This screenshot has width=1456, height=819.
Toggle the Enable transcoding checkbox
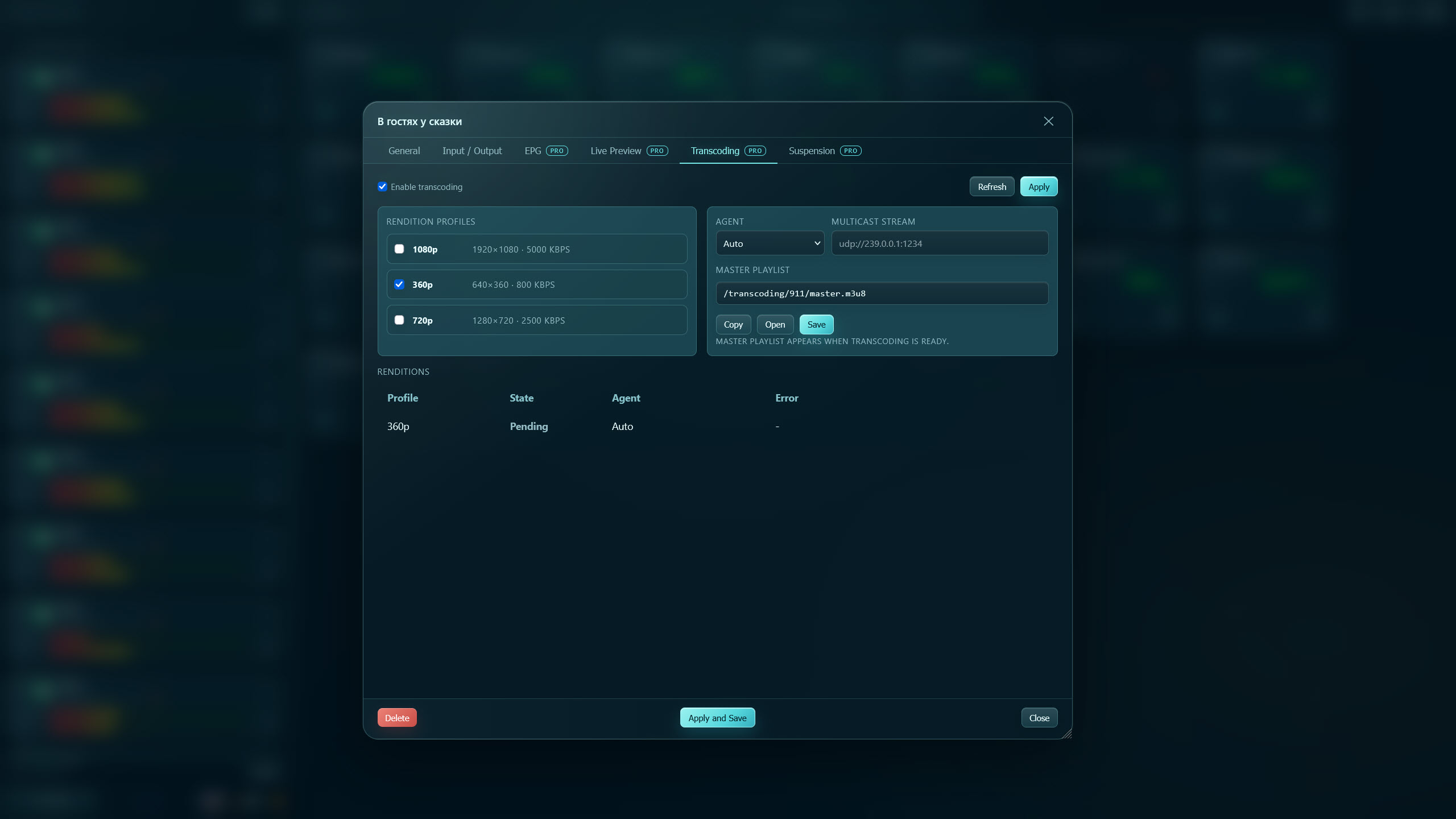click(382, 187)
